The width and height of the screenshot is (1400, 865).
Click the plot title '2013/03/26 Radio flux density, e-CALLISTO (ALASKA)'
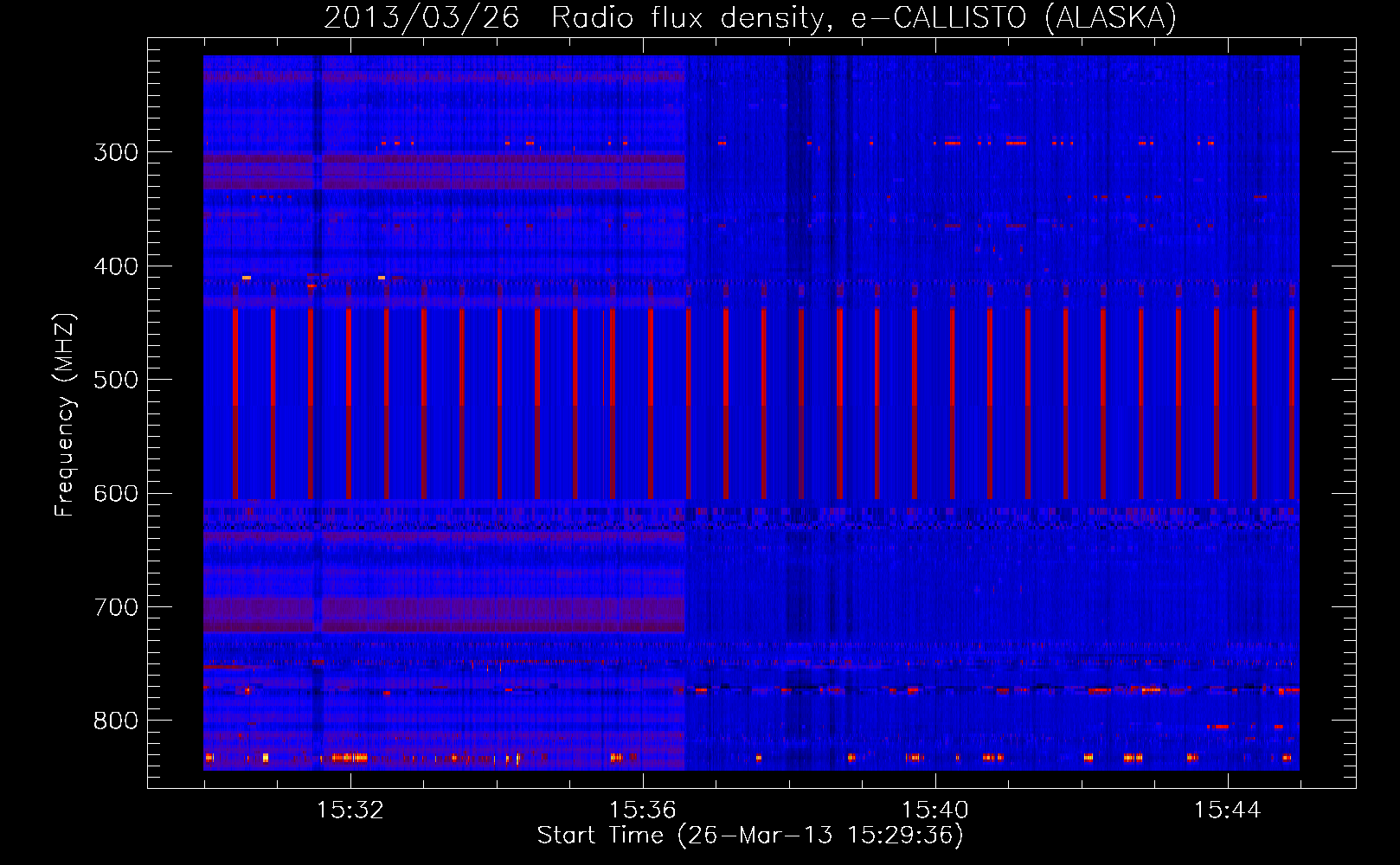[750, 18]
